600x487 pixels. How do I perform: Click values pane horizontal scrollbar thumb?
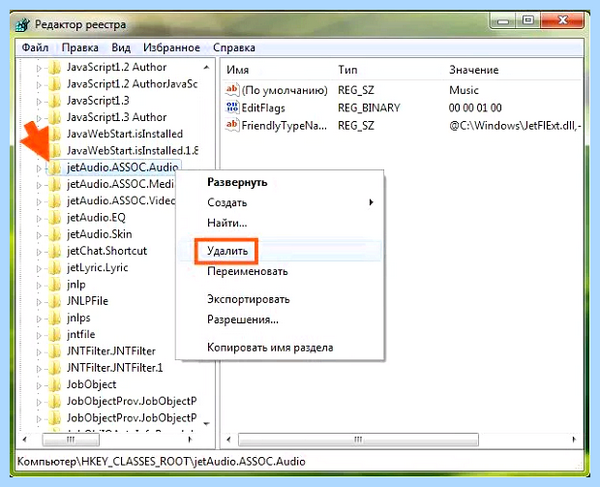[x=358, y=439]
